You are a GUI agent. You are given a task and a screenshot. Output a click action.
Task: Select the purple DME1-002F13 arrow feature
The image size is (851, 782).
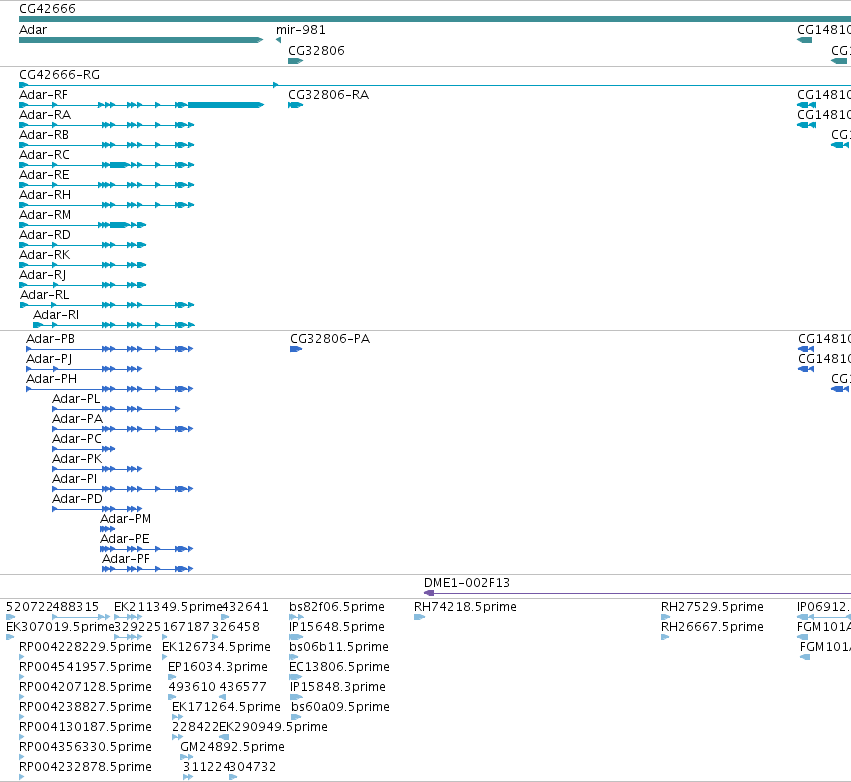click(637, 593)
